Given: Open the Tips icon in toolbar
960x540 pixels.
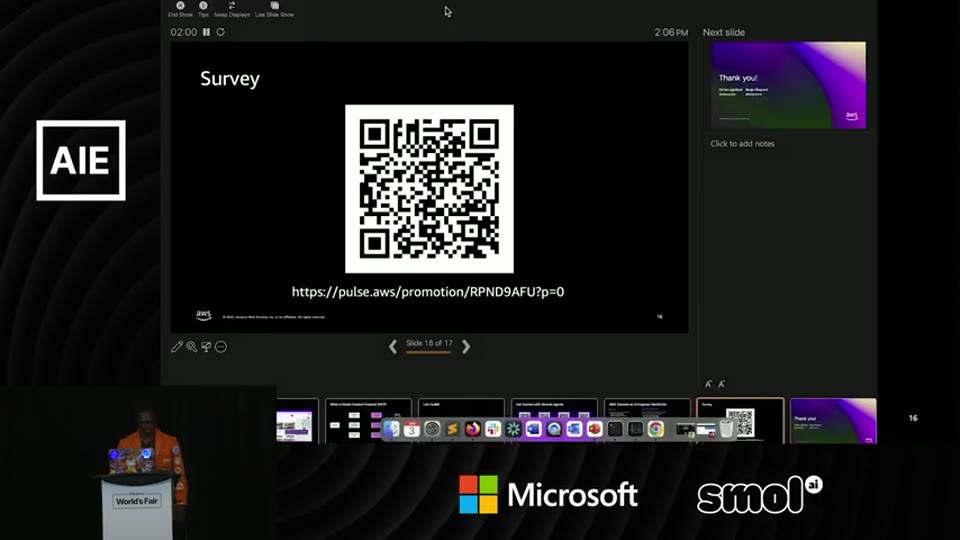Looking at the screenshot, I should (203, 9).
